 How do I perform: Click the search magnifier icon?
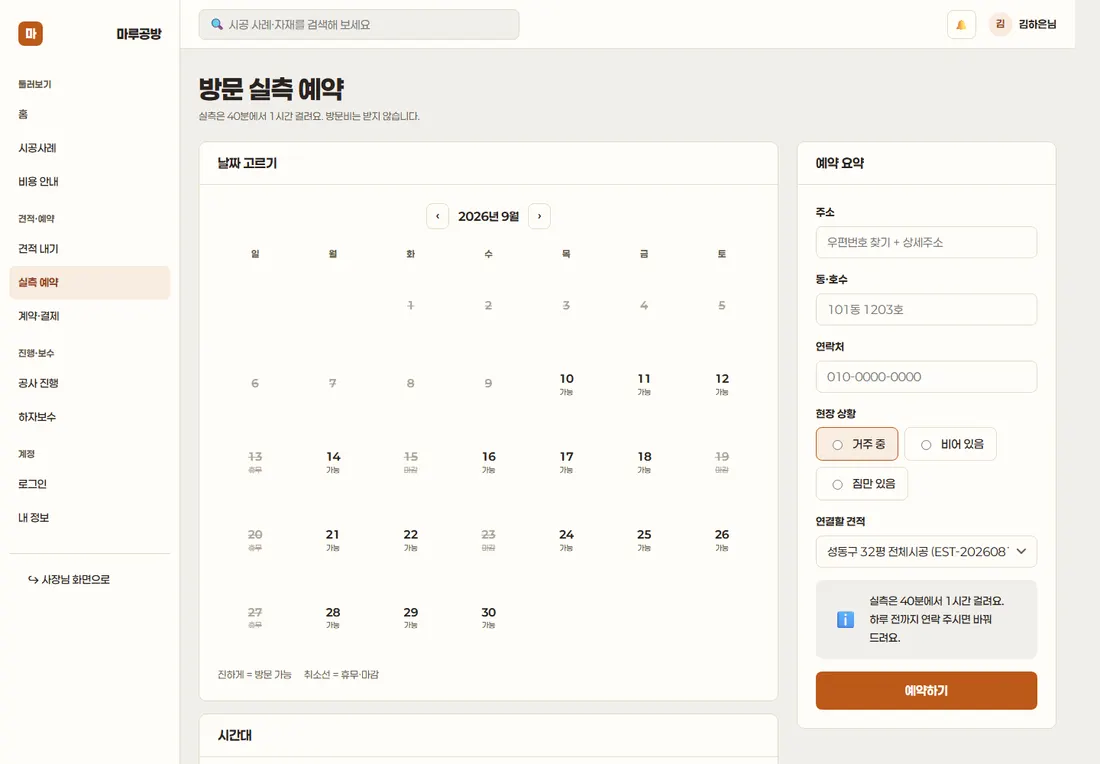[x=217, y=25]
